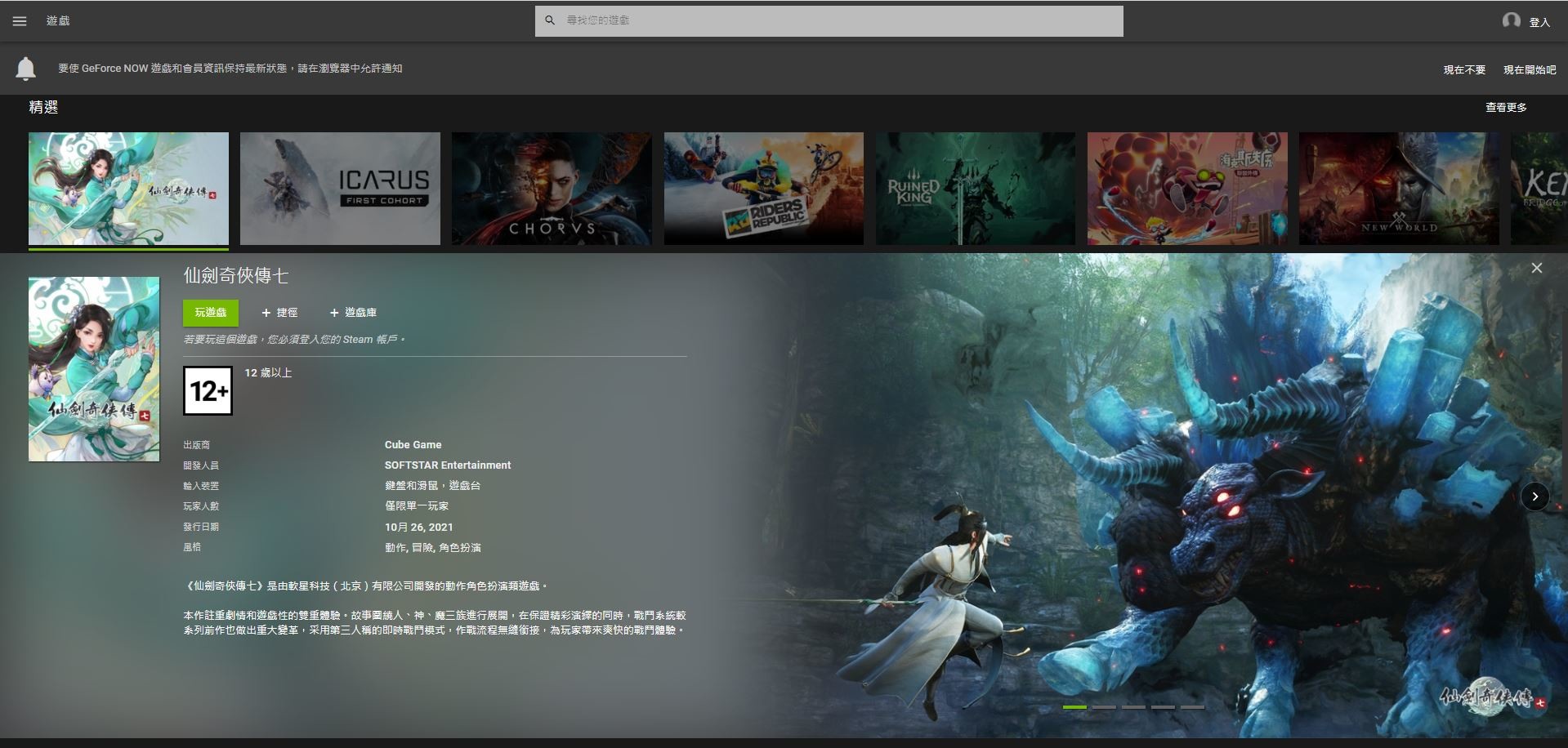Open the hamburger menu
Screen dimensions: 1568x748
[20, 21]
